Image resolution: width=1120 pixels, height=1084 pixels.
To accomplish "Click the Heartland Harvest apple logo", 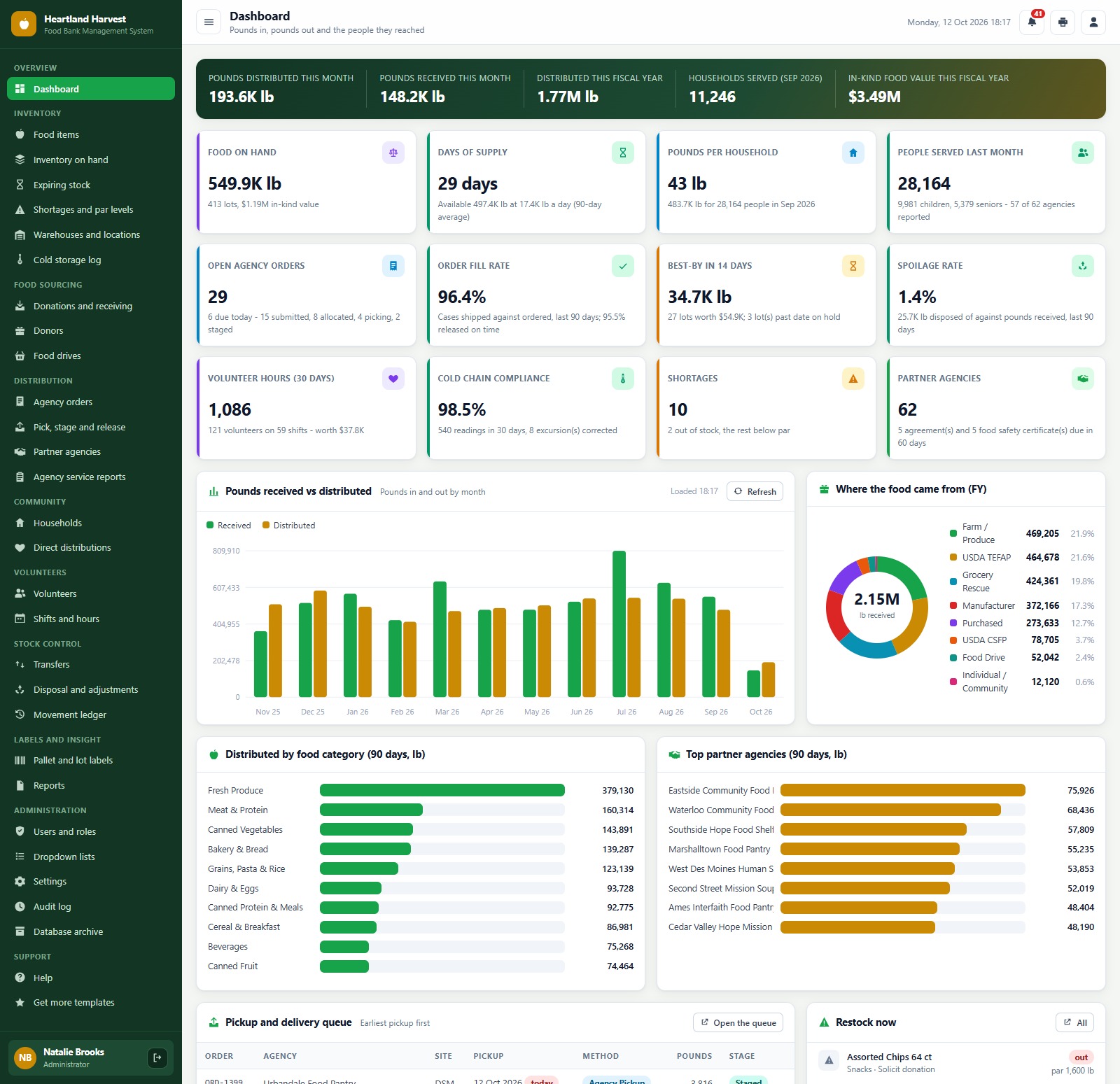I will click(x=24, y=24).
